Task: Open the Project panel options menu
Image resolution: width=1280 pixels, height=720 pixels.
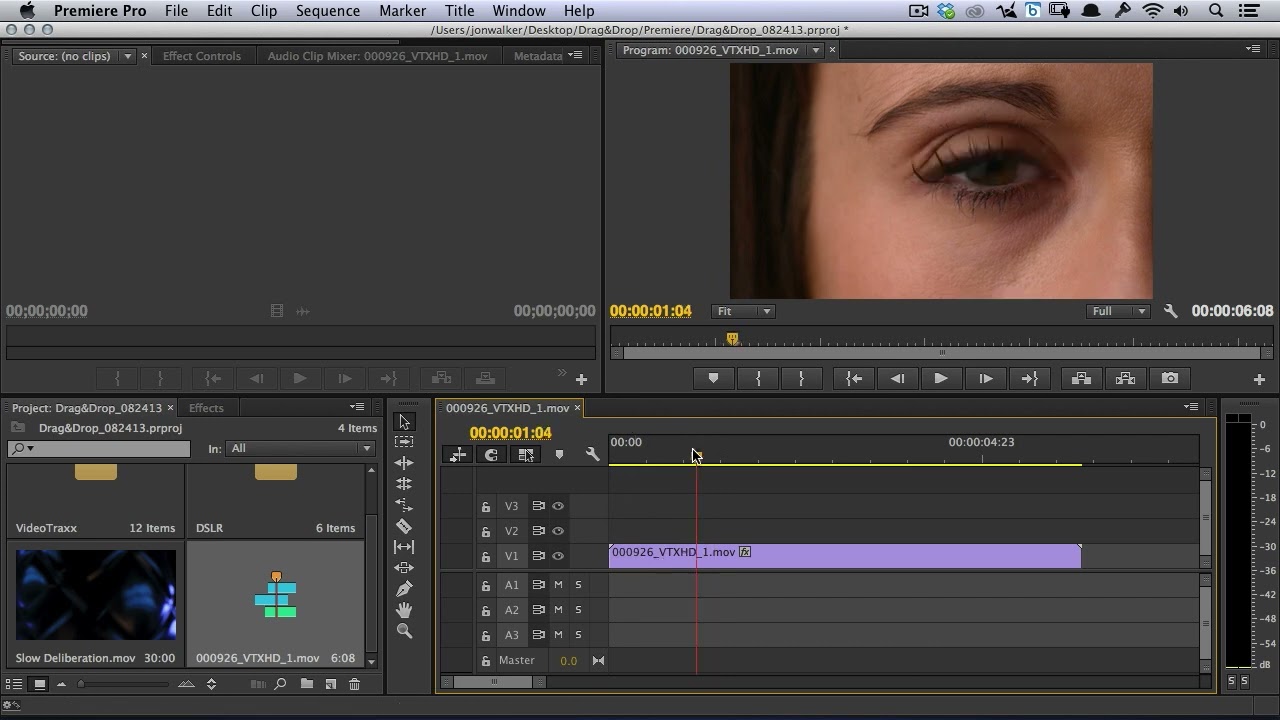Action: (x=357, y=407)
